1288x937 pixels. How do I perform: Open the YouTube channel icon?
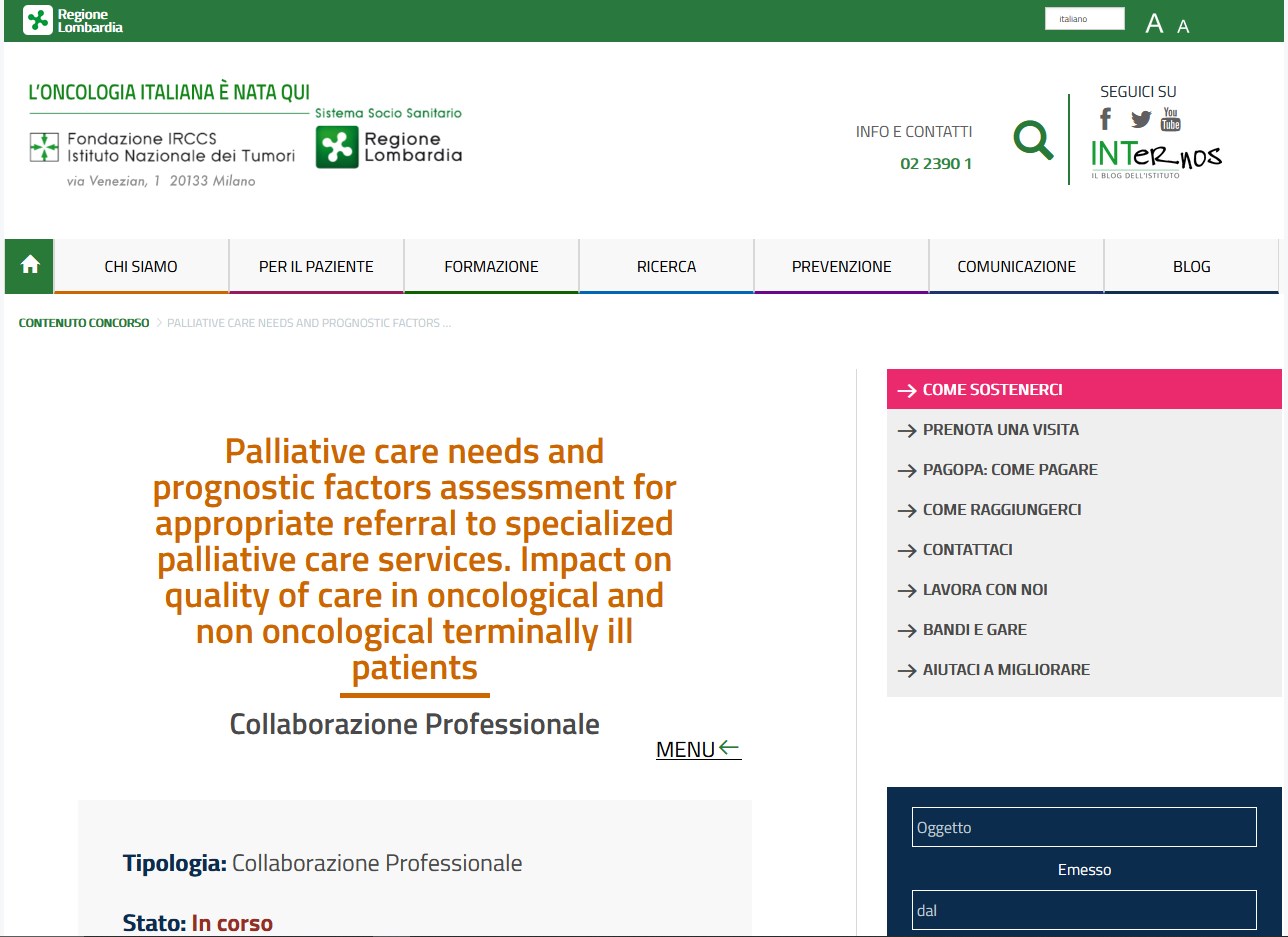1171,120
